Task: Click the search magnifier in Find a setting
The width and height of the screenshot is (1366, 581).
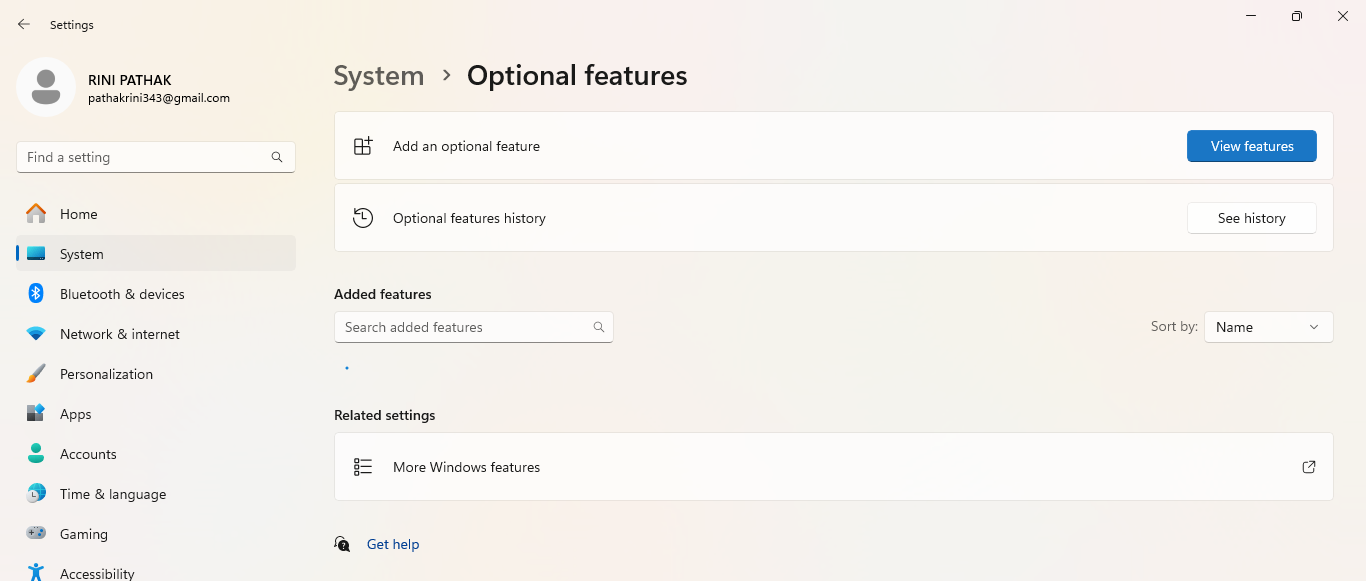Action: [x=277, y=157]
